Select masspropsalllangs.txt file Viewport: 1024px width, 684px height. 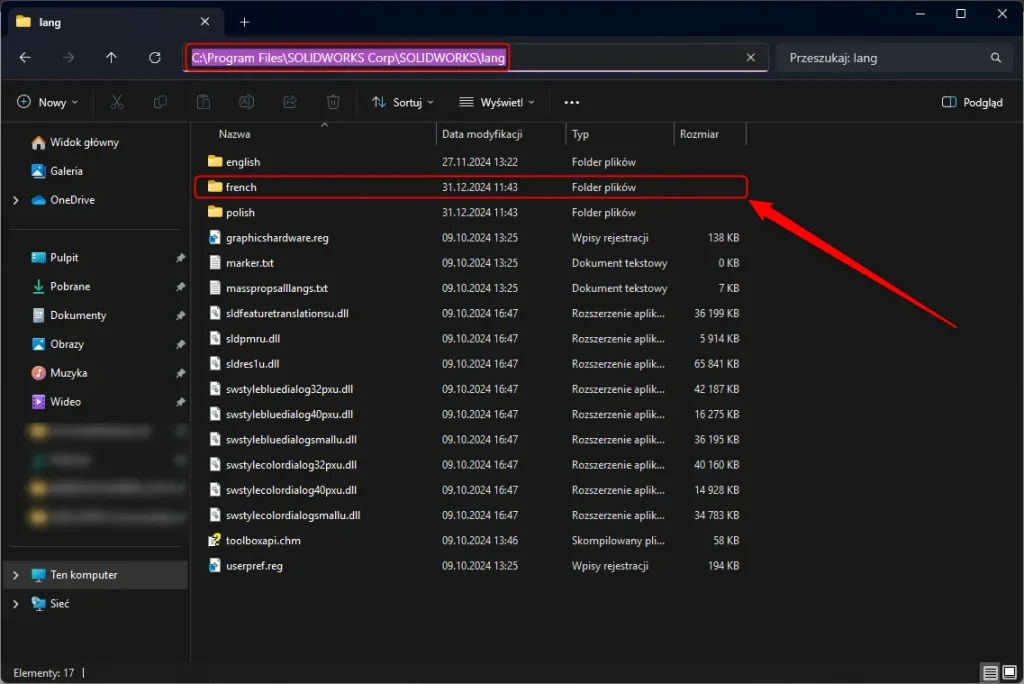tap(470, 288)
